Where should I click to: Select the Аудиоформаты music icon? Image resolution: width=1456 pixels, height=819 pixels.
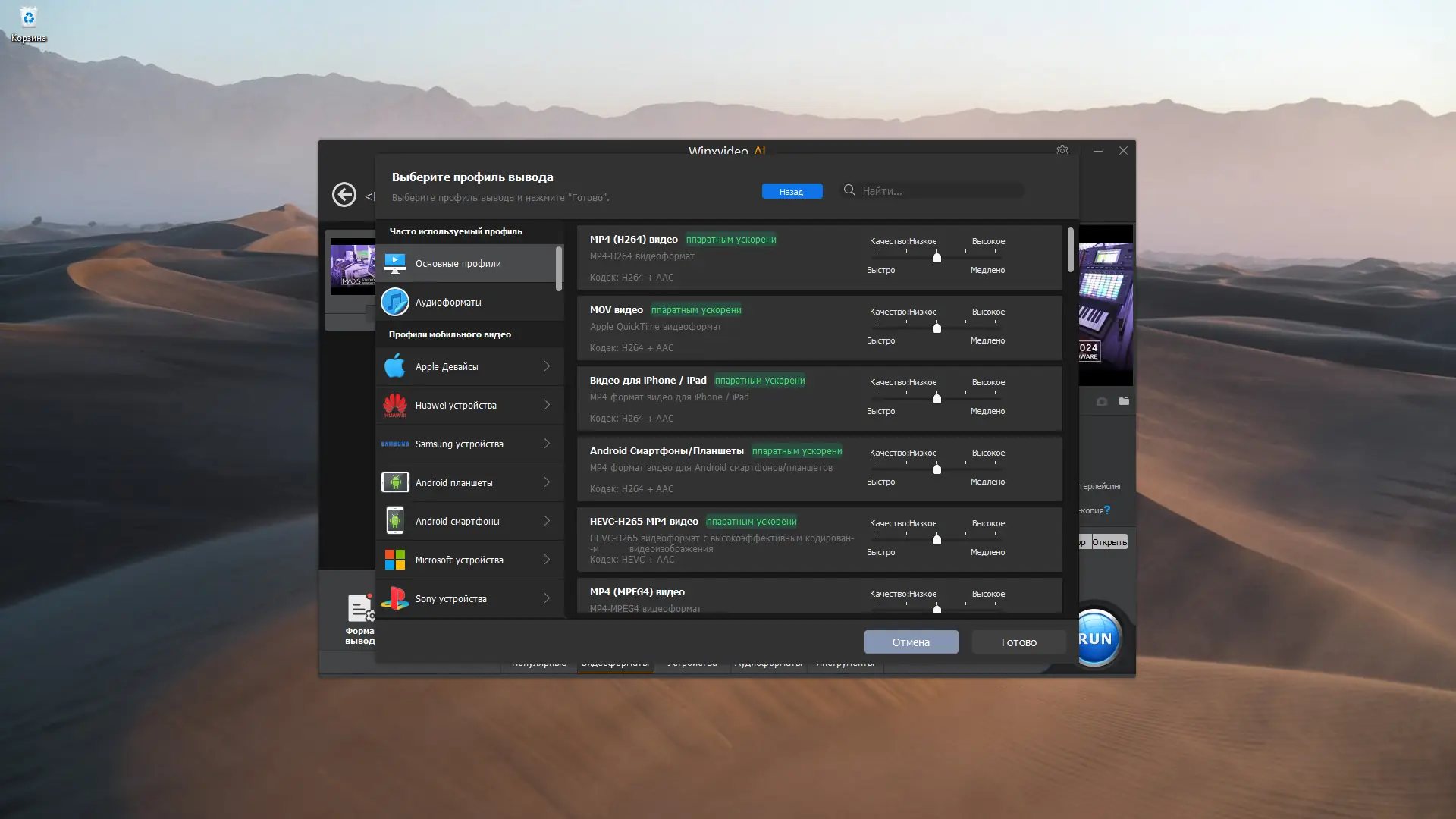coord(394,302)
